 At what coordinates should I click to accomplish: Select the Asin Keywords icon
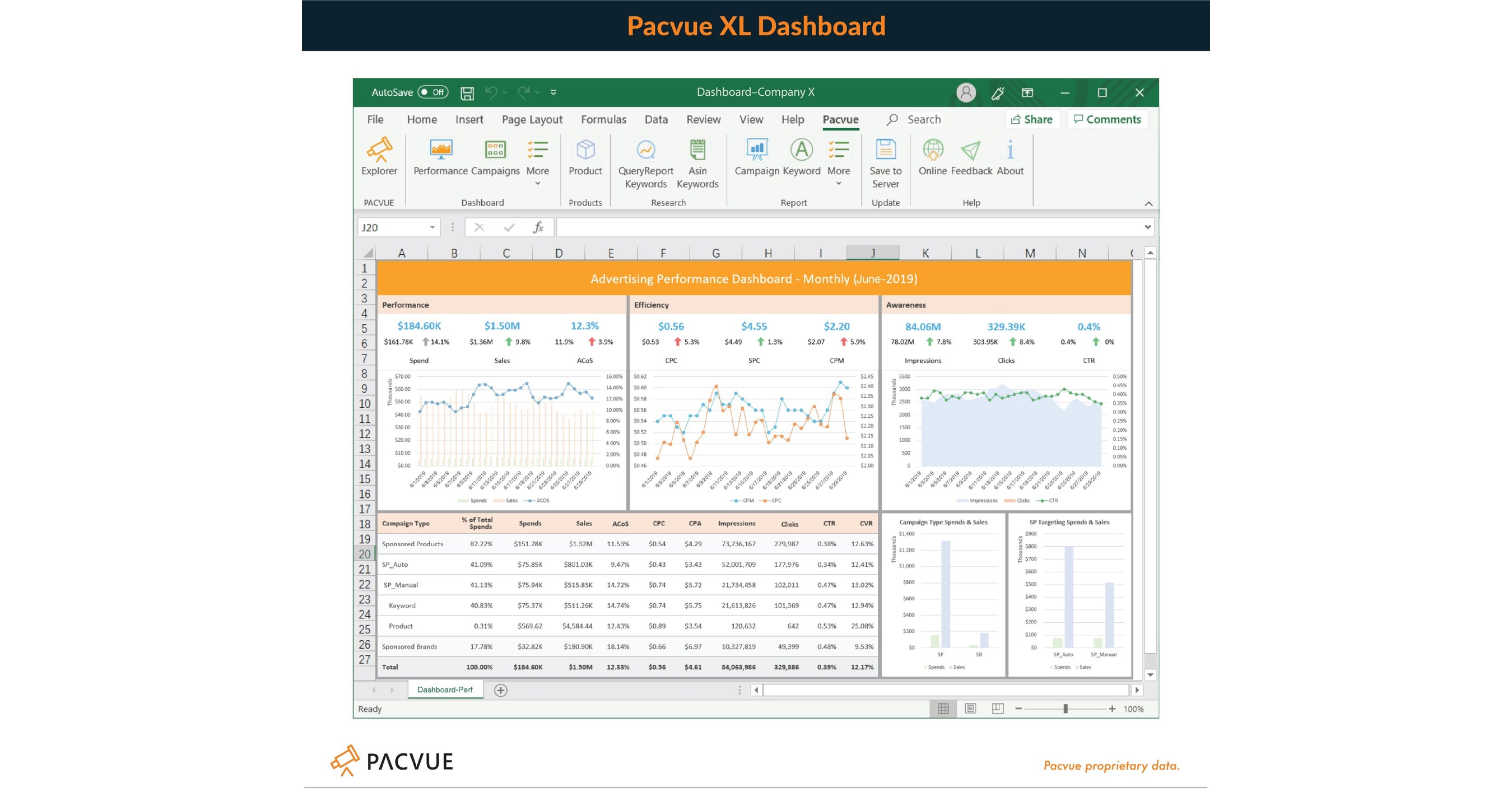point(698,151)
